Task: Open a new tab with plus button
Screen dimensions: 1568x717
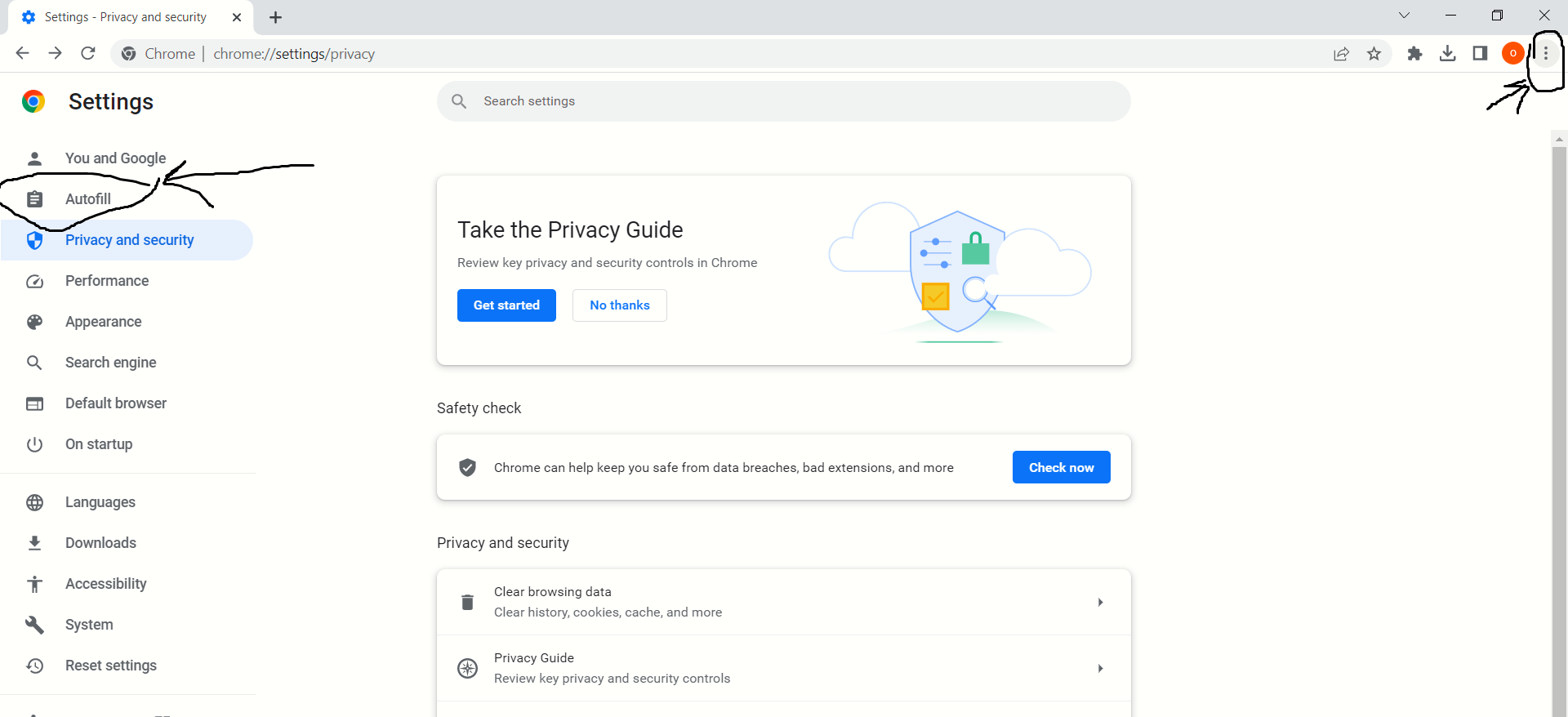Action: tap(276, 17)
